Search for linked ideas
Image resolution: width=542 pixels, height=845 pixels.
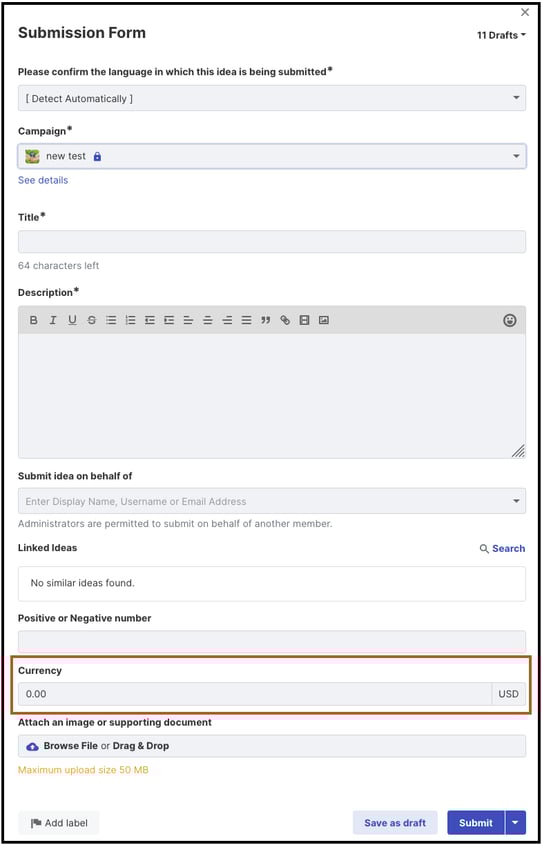(x=503, y=549)
